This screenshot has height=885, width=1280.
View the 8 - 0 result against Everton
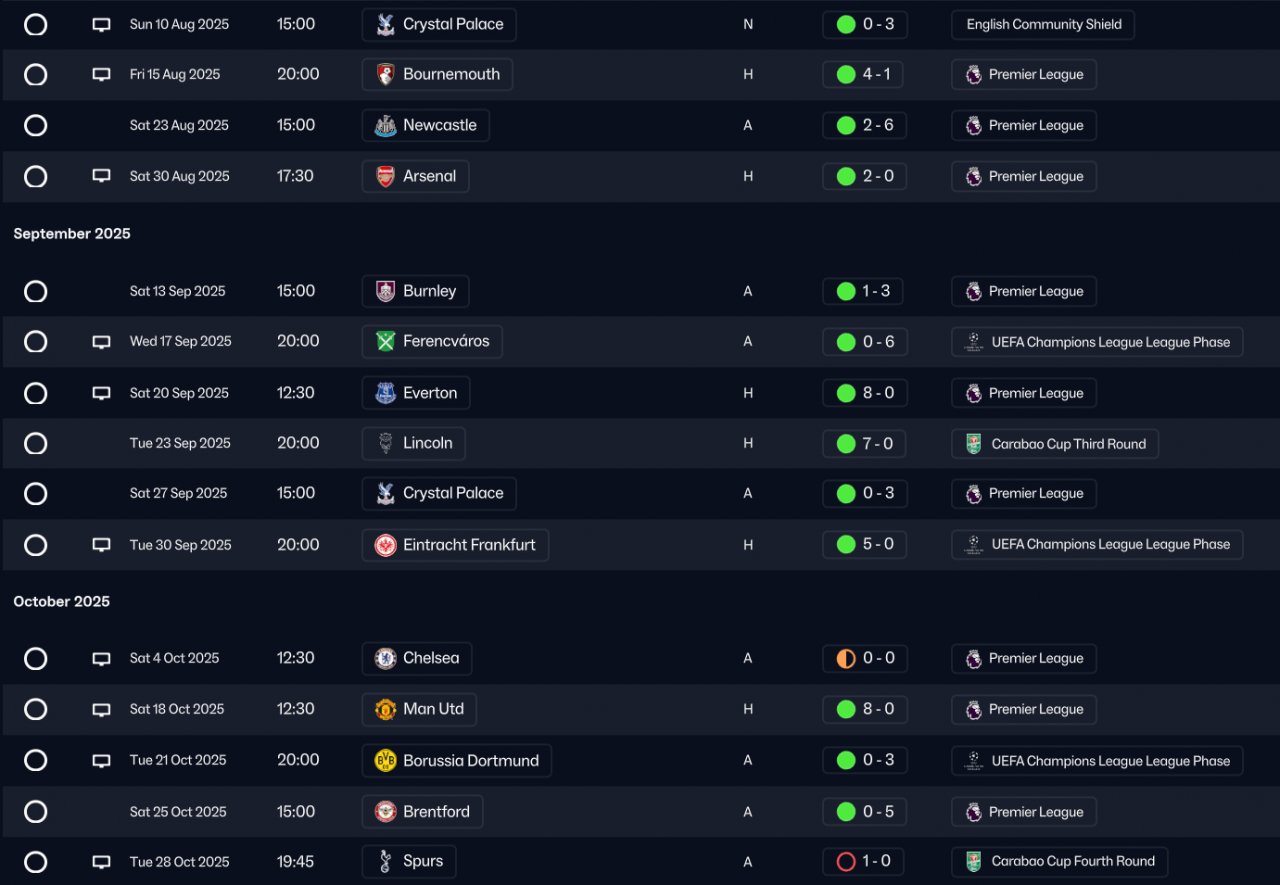click(x=865, y=393)
